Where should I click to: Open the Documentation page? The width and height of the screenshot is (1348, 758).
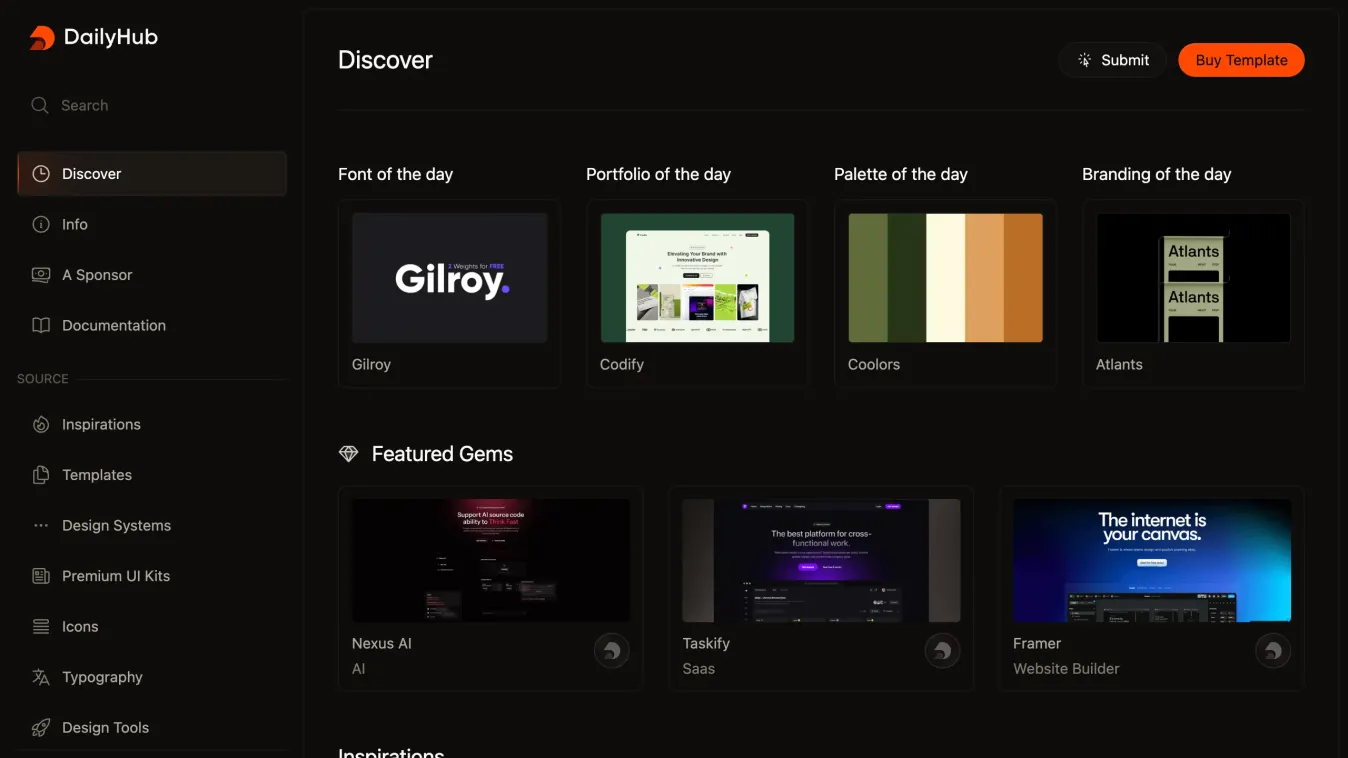pos(113,325)
